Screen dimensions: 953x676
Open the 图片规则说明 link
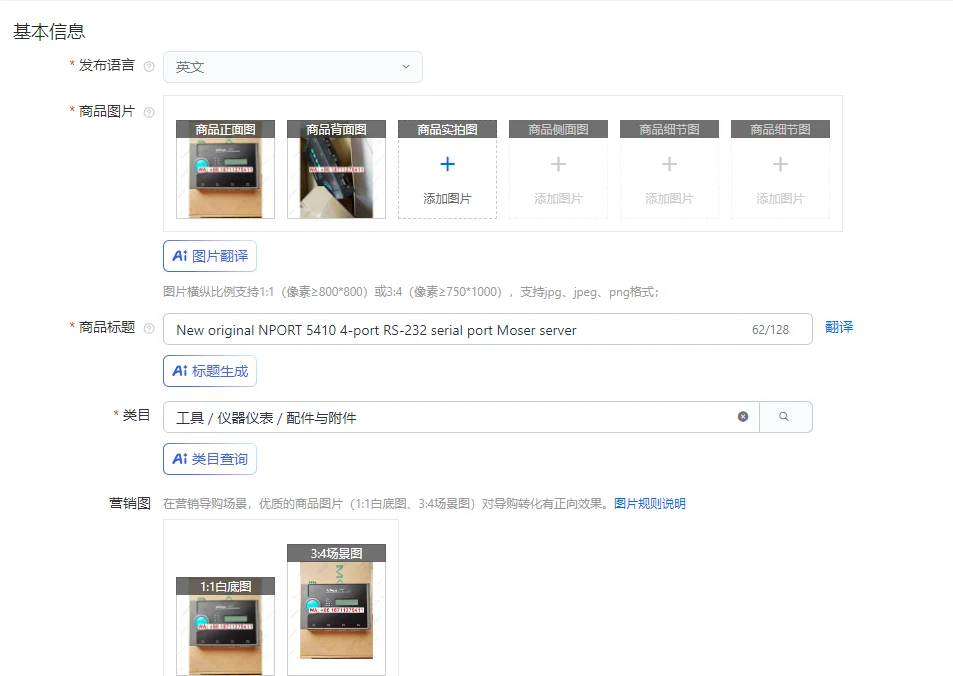tap(650, 504)
